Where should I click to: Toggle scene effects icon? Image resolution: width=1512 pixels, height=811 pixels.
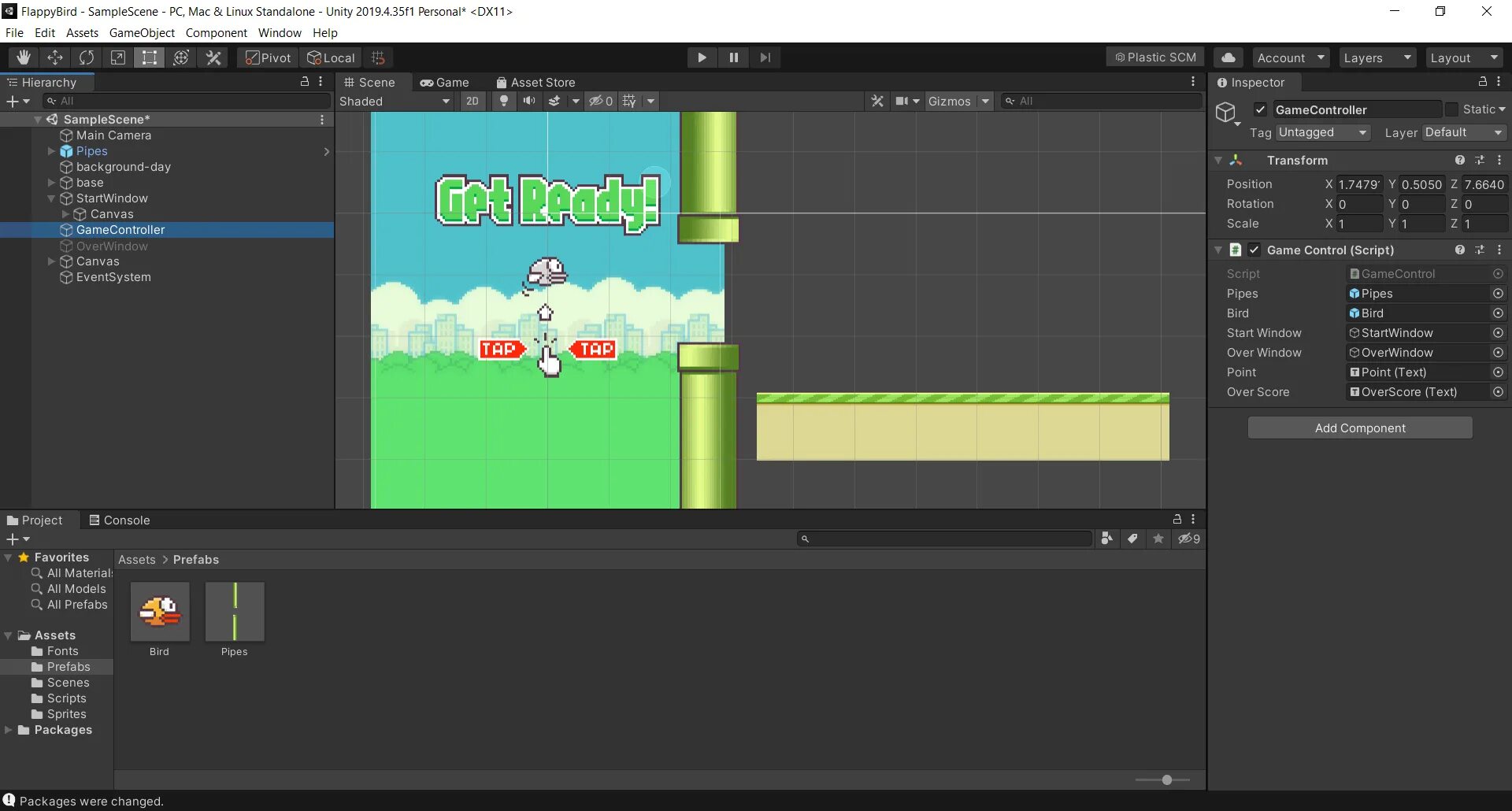(x=554, y=101)
